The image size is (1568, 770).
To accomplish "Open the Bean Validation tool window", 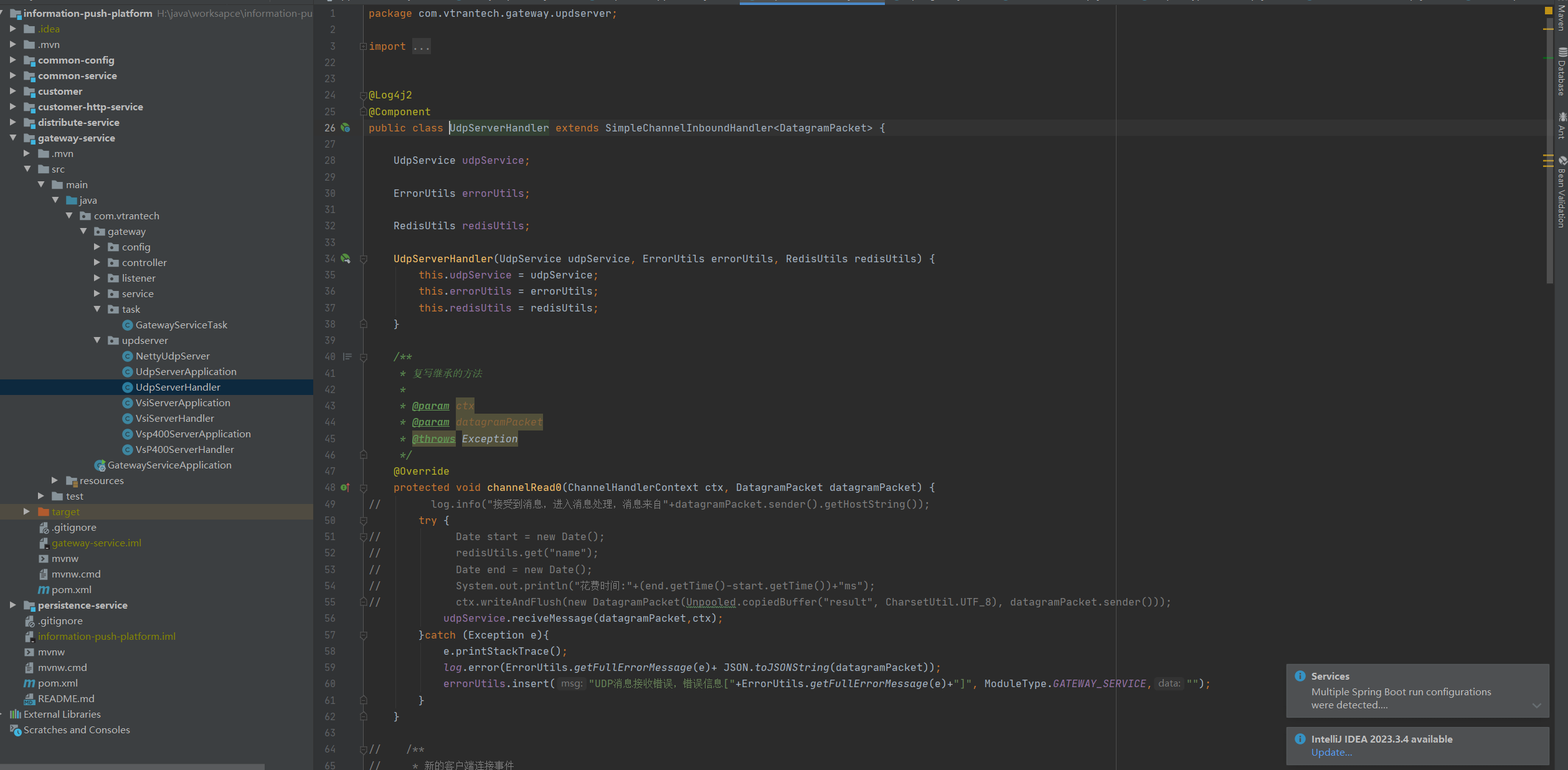I will tap(1561, 192).
